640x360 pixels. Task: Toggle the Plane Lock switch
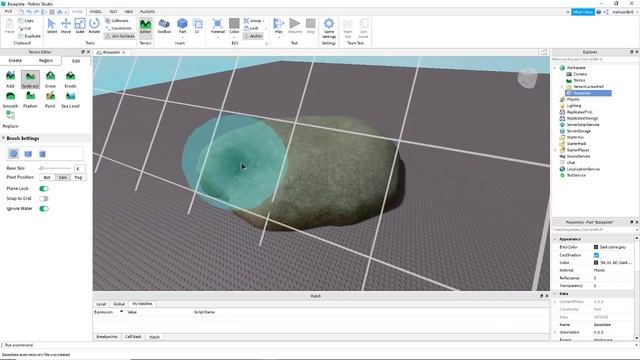44,189
